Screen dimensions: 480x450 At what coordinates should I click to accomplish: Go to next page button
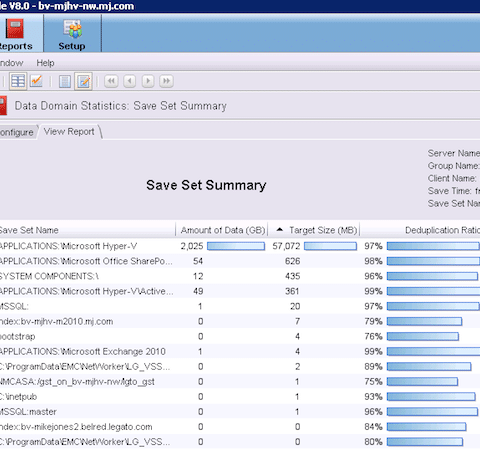coord(148,81)
